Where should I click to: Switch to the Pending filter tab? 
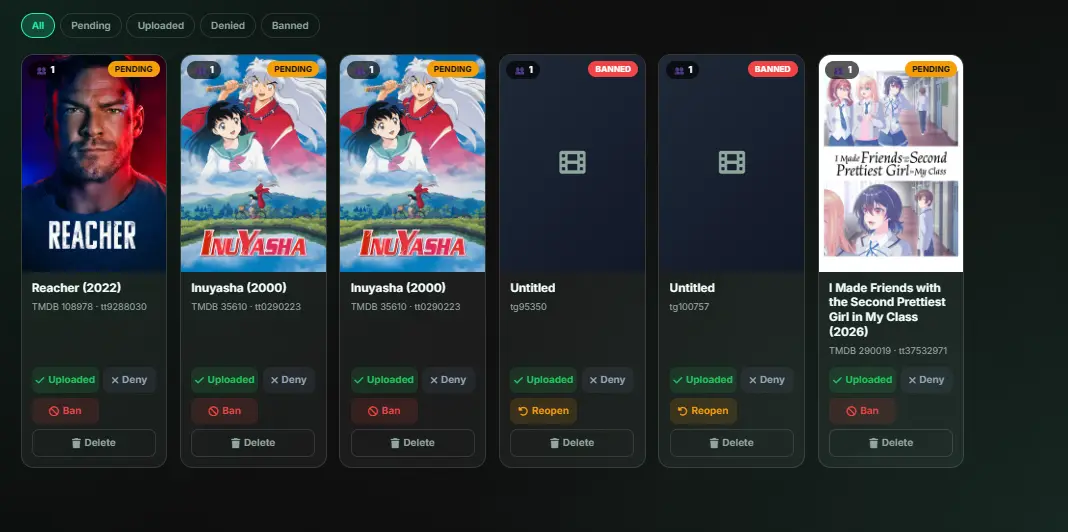point(91,25)
